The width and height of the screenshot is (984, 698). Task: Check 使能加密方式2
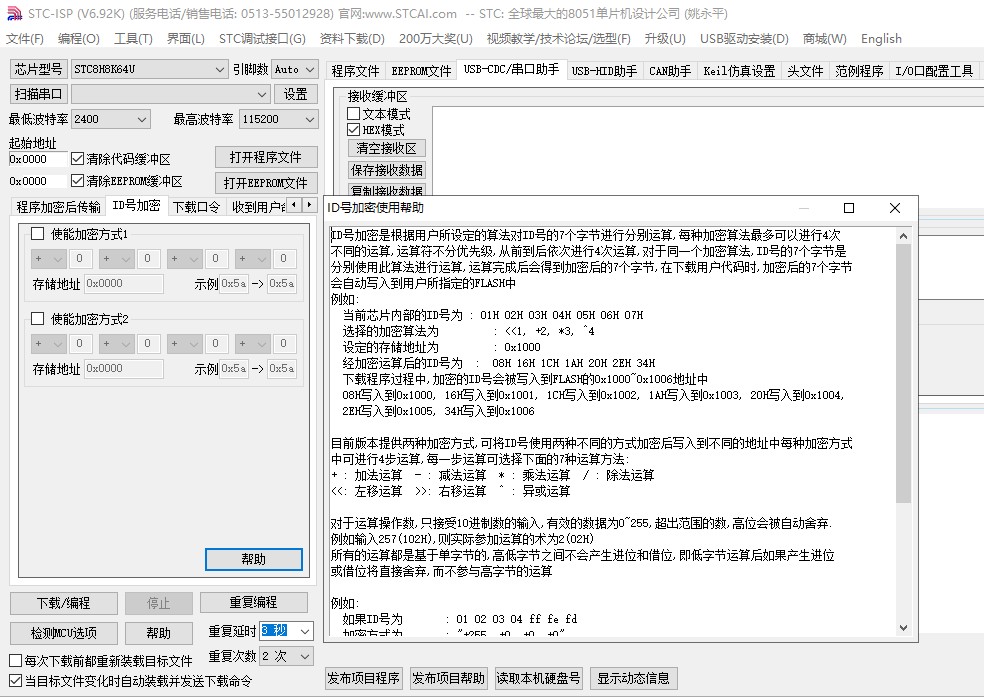point(38,318)
